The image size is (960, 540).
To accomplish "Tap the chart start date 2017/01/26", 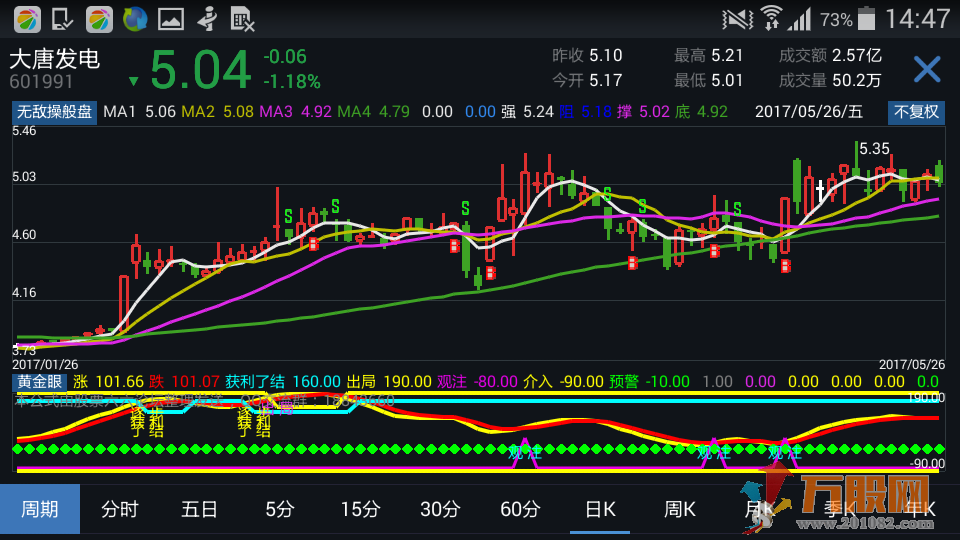I will pyautogui.click(x=45, y=364).
